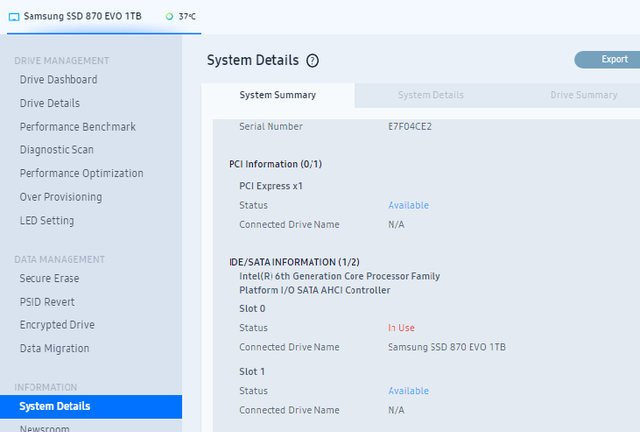Open the Diagnostic Scan section
Image resolution: width=640 pixels, height=432 pixels.
point(57,150)
